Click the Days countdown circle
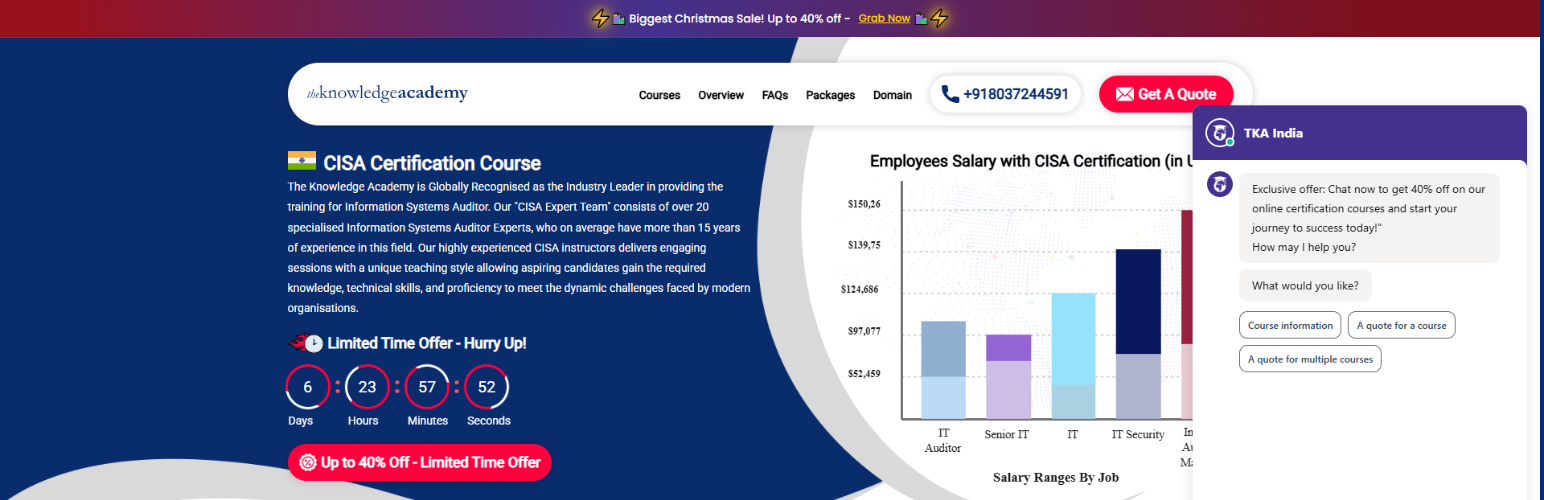The width and height of the screenshot is (1544, 500). [x=307, y=387]
